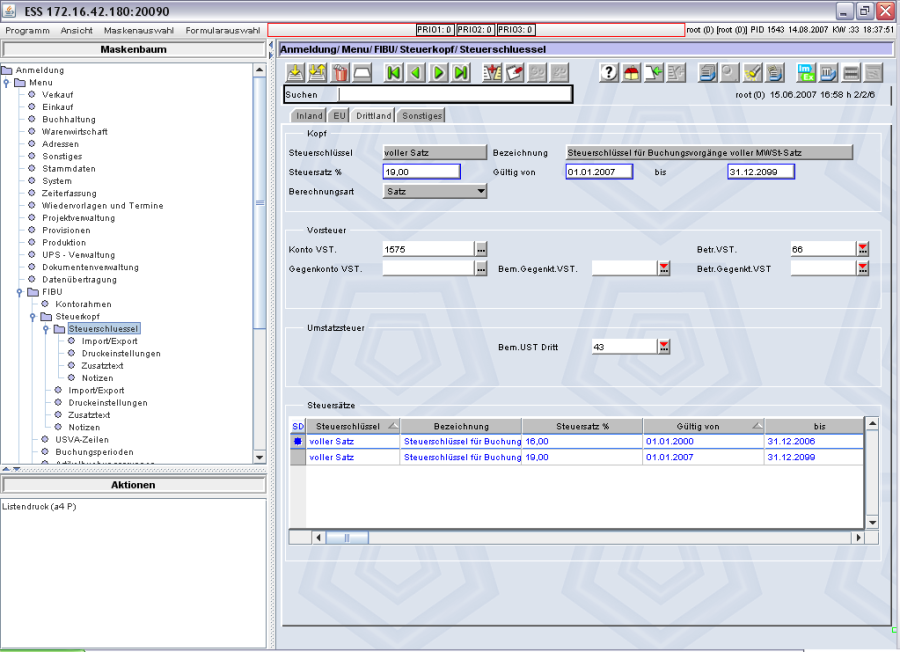Switch to the Sonstiges tab
This screenshot has height=652, width=900.
pos(421,115)
